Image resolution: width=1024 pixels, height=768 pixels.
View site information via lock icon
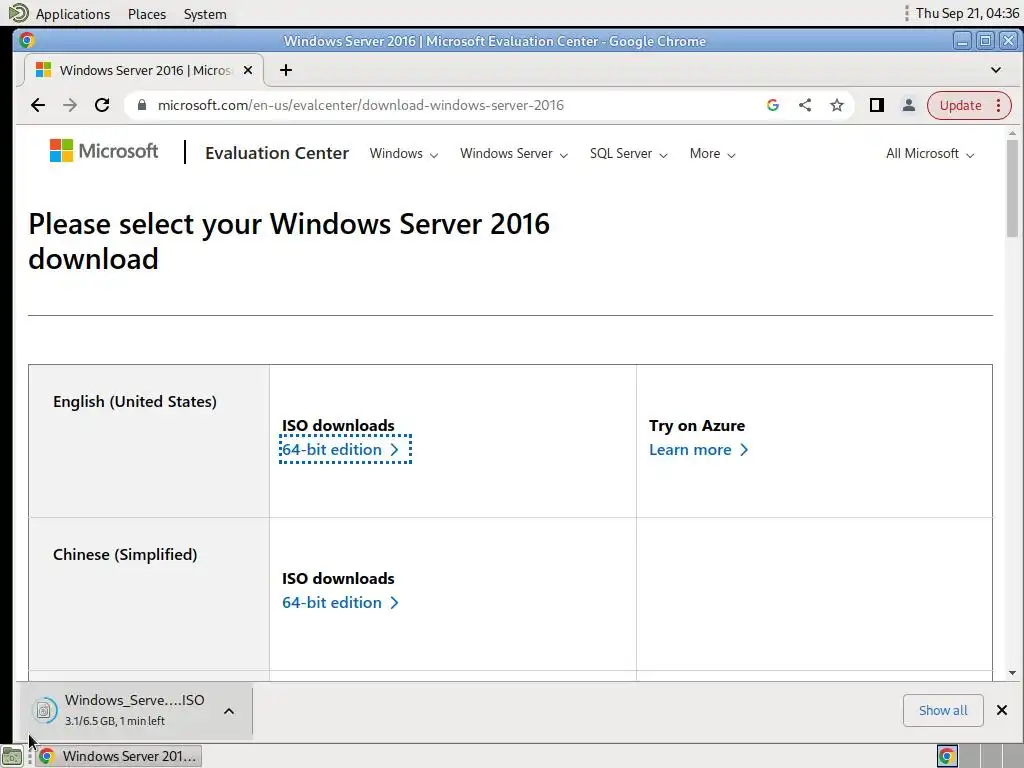click(x=141, y=105)
